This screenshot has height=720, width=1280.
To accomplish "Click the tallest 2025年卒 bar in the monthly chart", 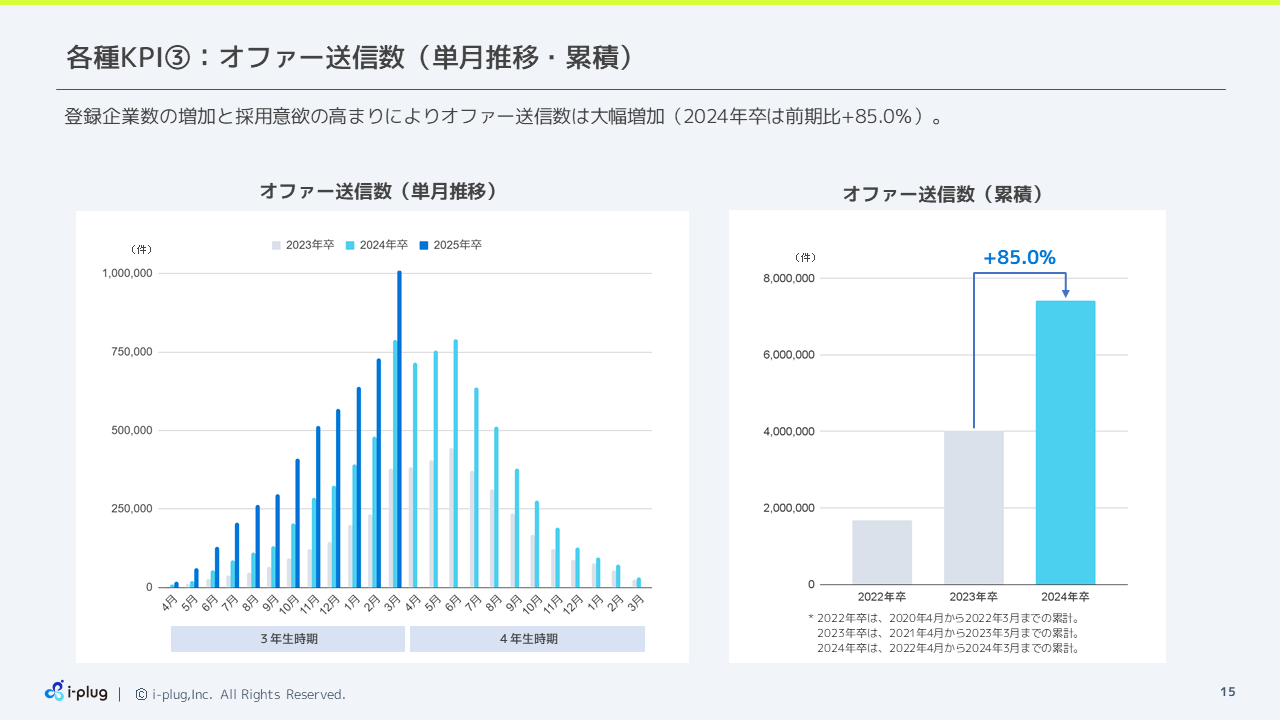I will tap(399, 428).
